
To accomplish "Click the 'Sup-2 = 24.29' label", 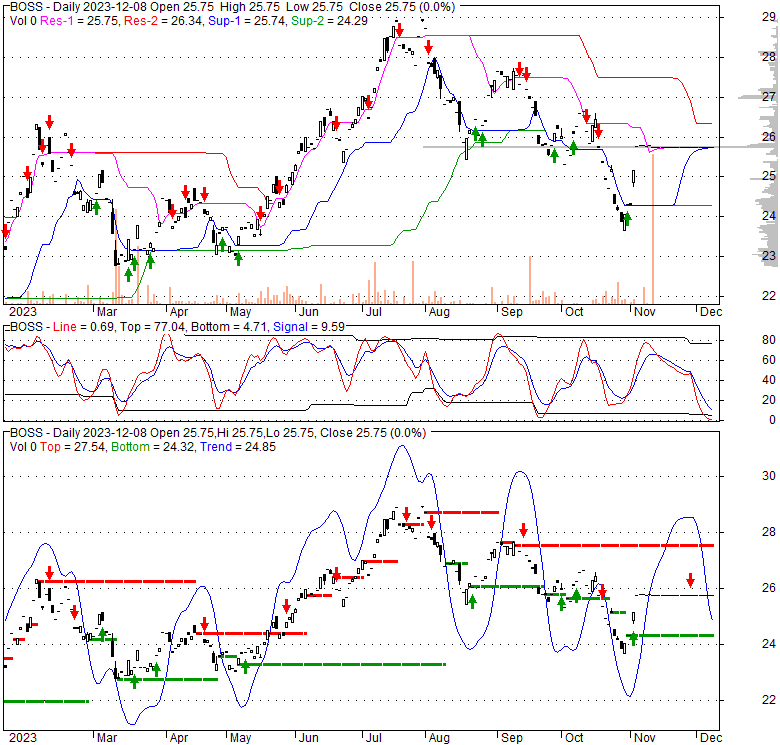I will pyautogui.click(x=329, y=21).
